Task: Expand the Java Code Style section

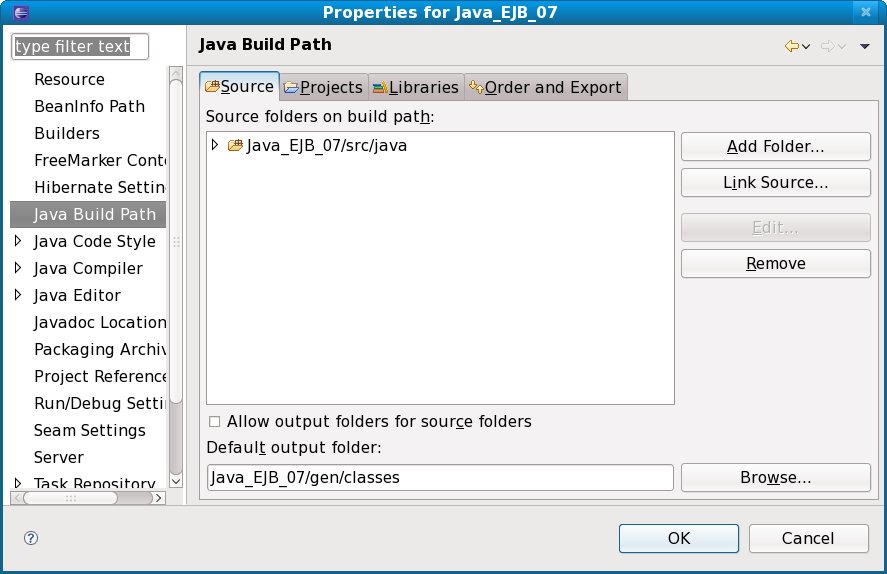Action: tap(18, 241)
